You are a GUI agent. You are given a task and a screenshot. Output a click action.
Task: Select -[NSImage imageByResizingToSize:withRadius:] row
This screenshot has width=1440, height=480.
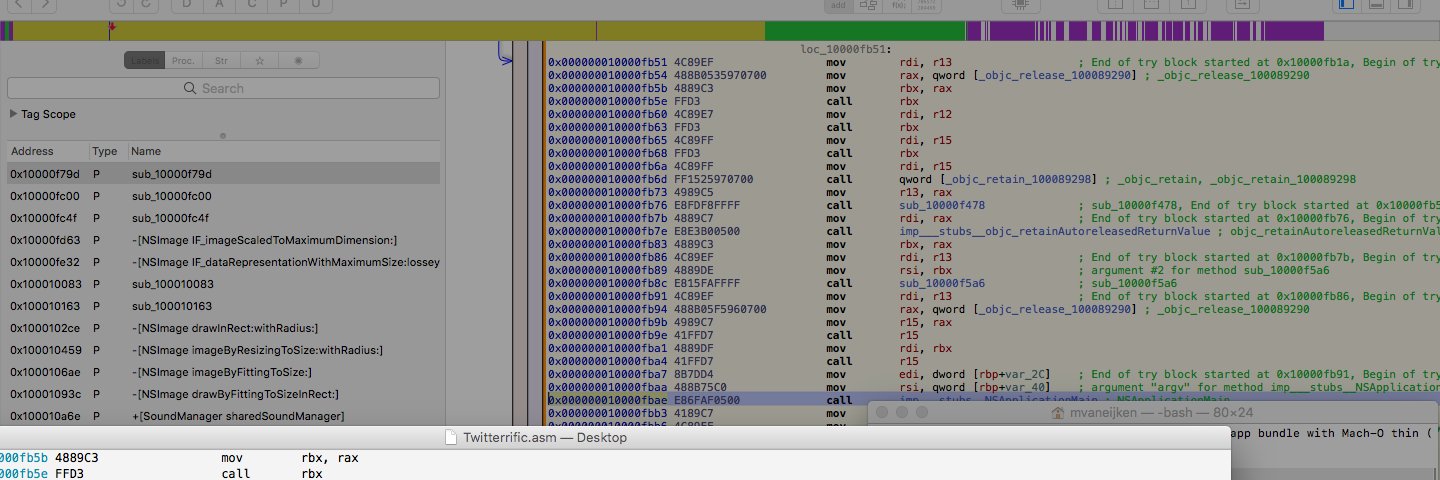(x=223, y=350)
